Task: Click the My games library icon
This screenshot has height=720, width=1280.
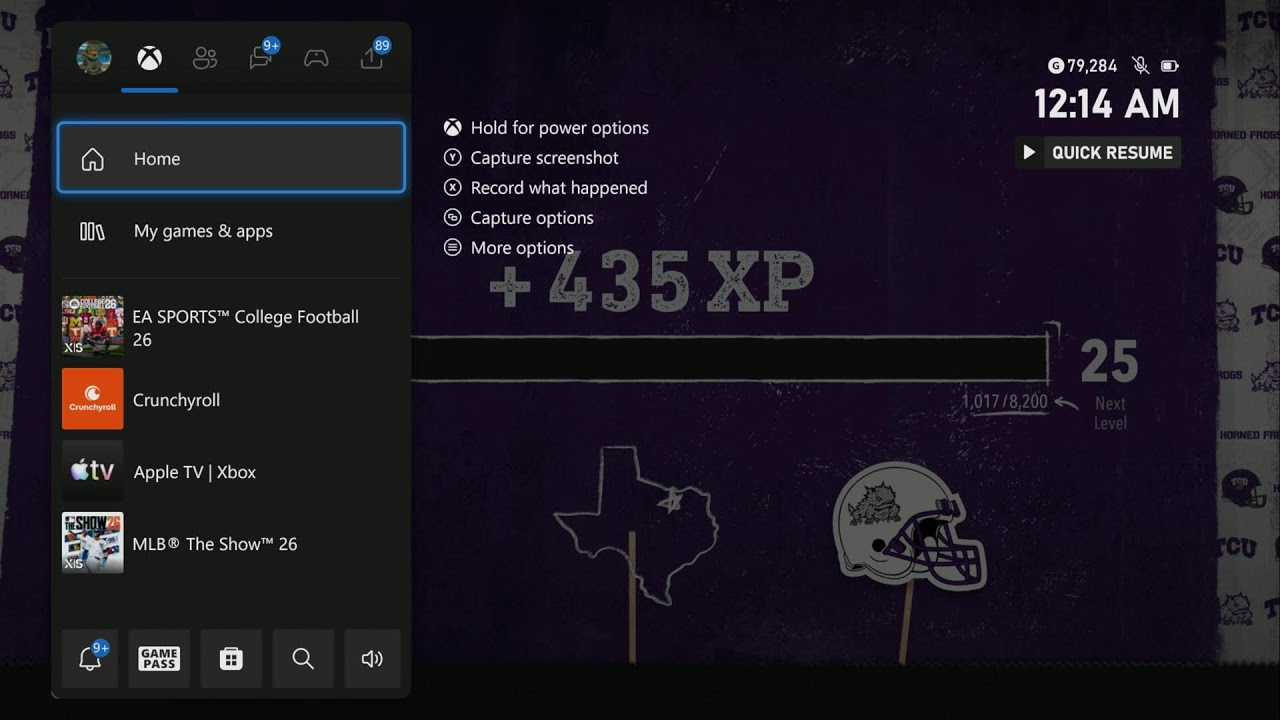Action: pos(92,231)
